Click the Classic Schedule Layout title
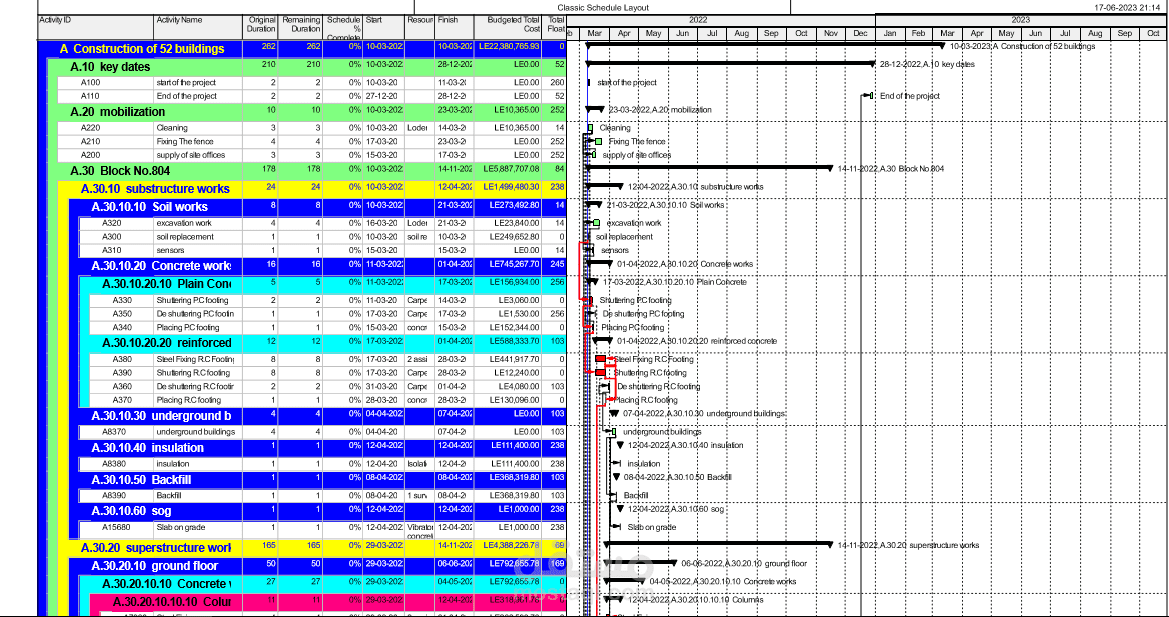Viewport: 1169px width, 617px height. (x=602, y=7)
